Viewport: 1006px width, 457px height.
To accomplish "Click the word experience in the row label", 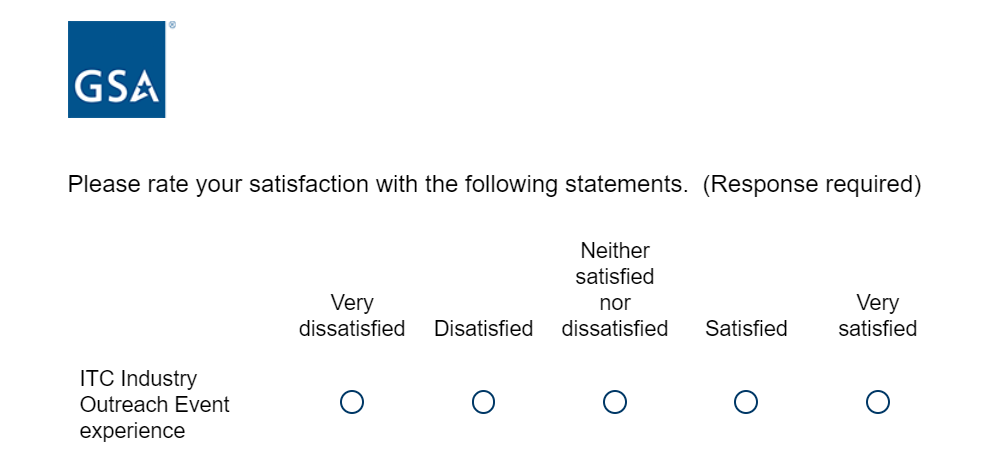I will coord(132,431).
